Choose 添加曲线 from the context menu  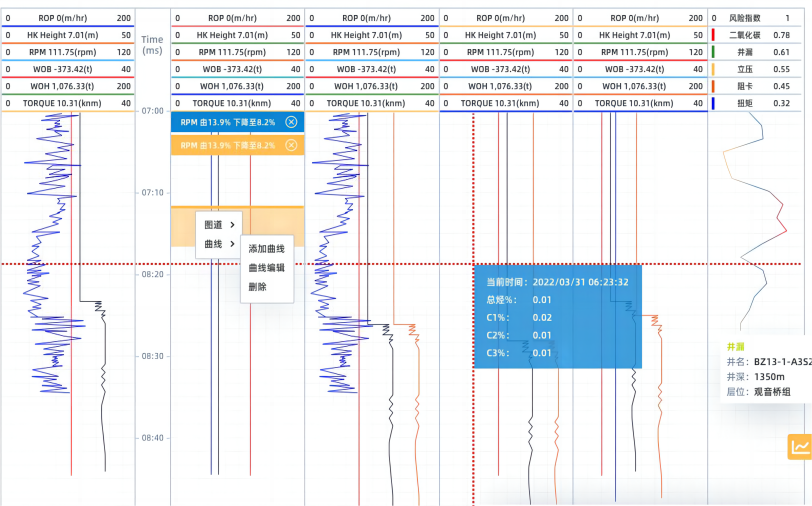click(266, 248)
